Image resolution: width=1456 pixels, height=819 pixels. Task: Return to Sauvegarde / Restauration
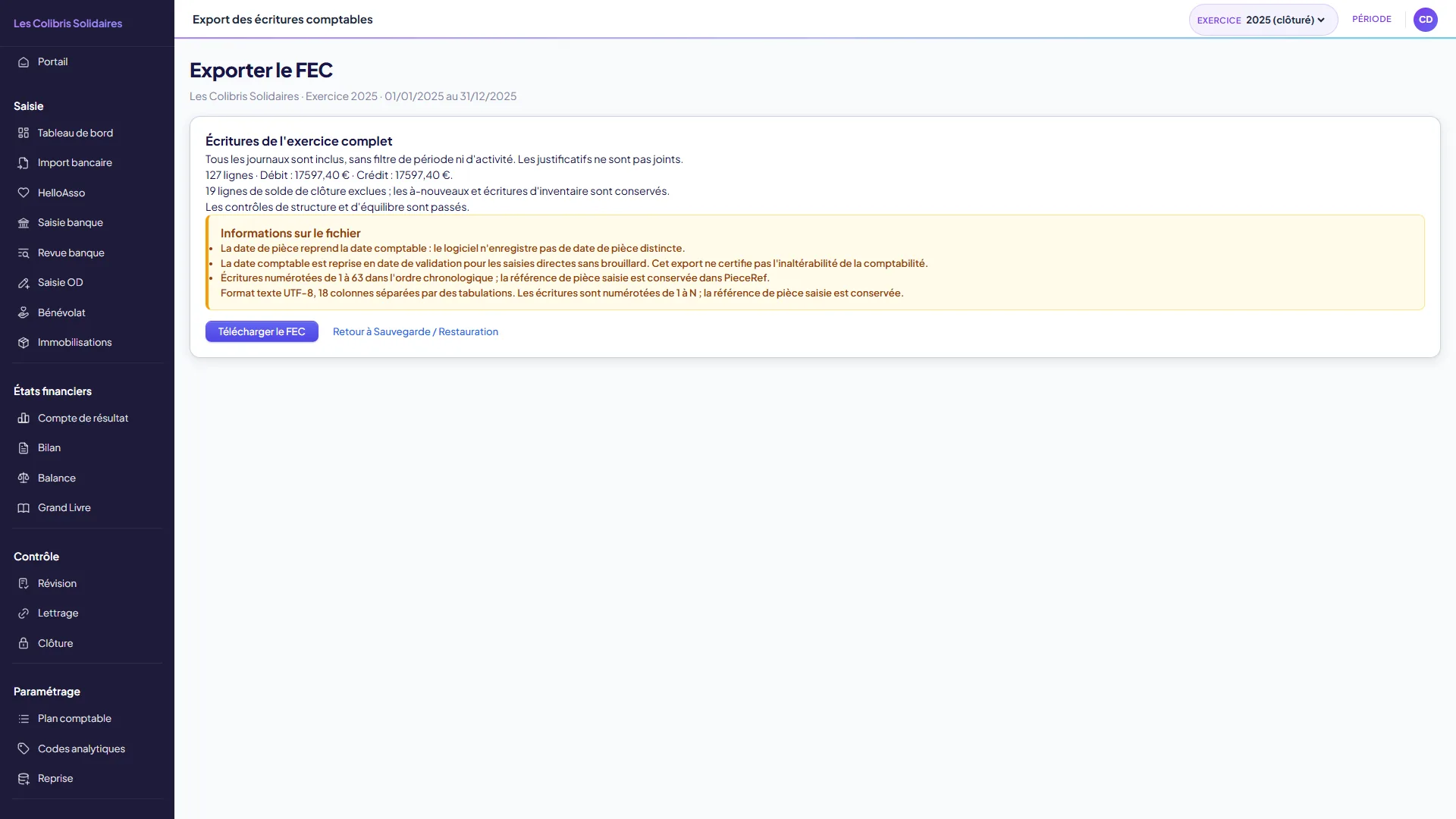click(416, 332)
